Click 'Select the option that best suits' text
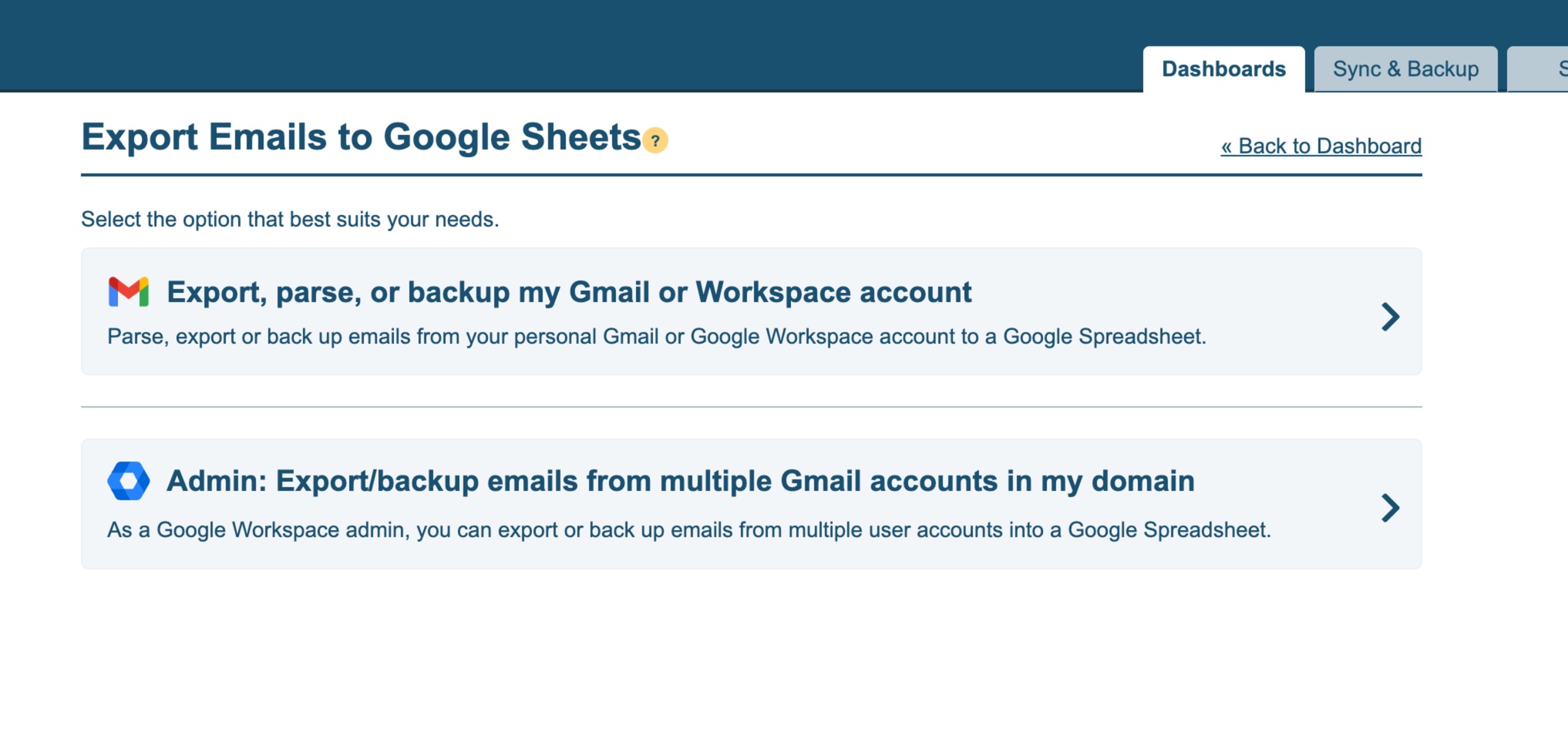This screenshot has width=1568, height=746. 290,220
